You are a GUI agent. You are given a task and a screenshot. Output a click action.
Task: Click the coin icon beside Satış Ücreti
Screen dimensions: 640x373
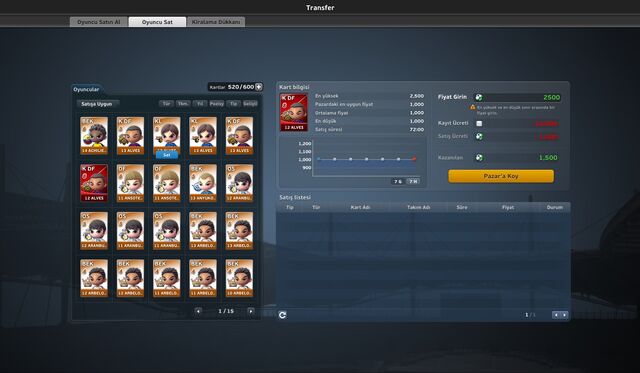point(479,136)
